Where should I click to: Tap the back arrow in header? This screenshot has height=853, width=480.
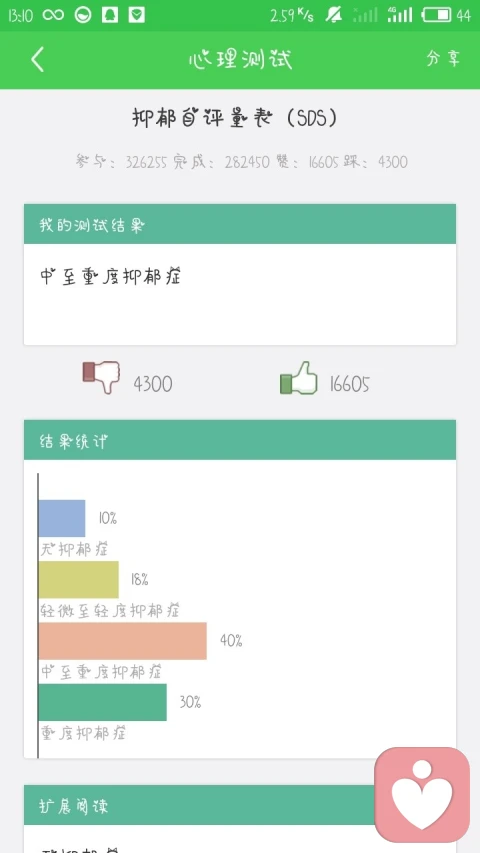(x=37, y=59)
